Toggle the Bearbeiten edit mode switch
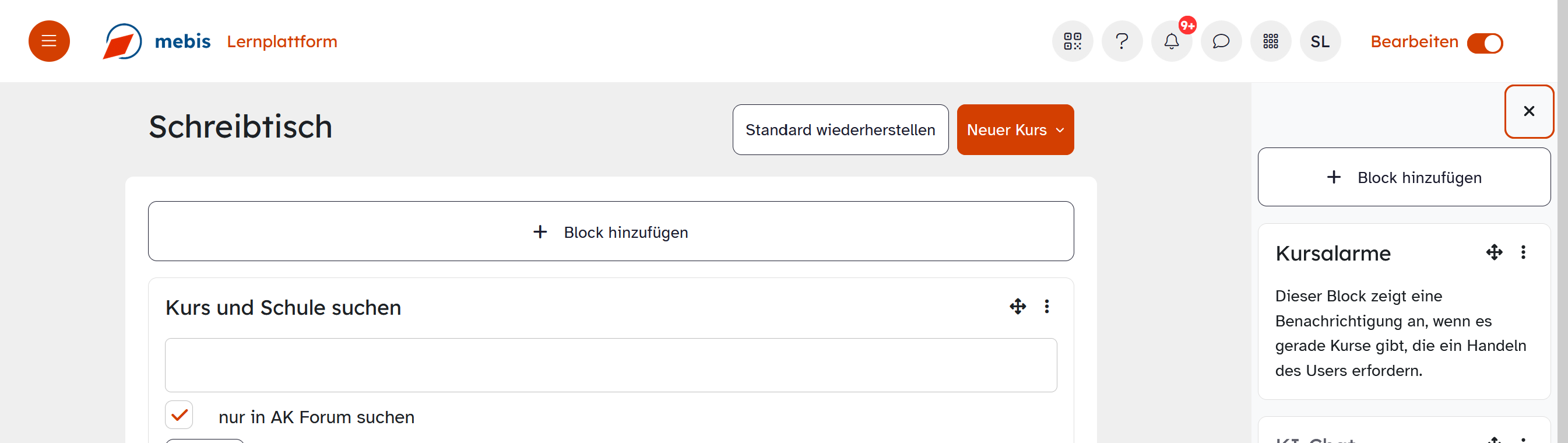Viewport: 1568px width, 443px height. (1485, 43)
